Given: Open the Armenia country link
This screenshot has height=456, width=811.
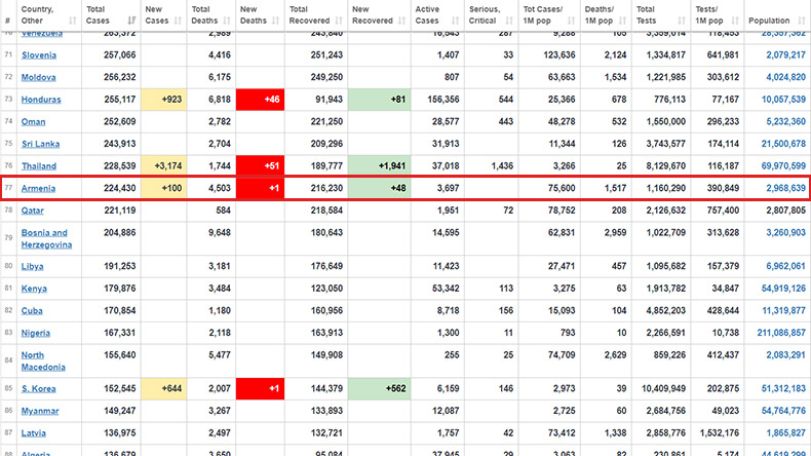Looking at the screenshot, I should pos(38,188).
